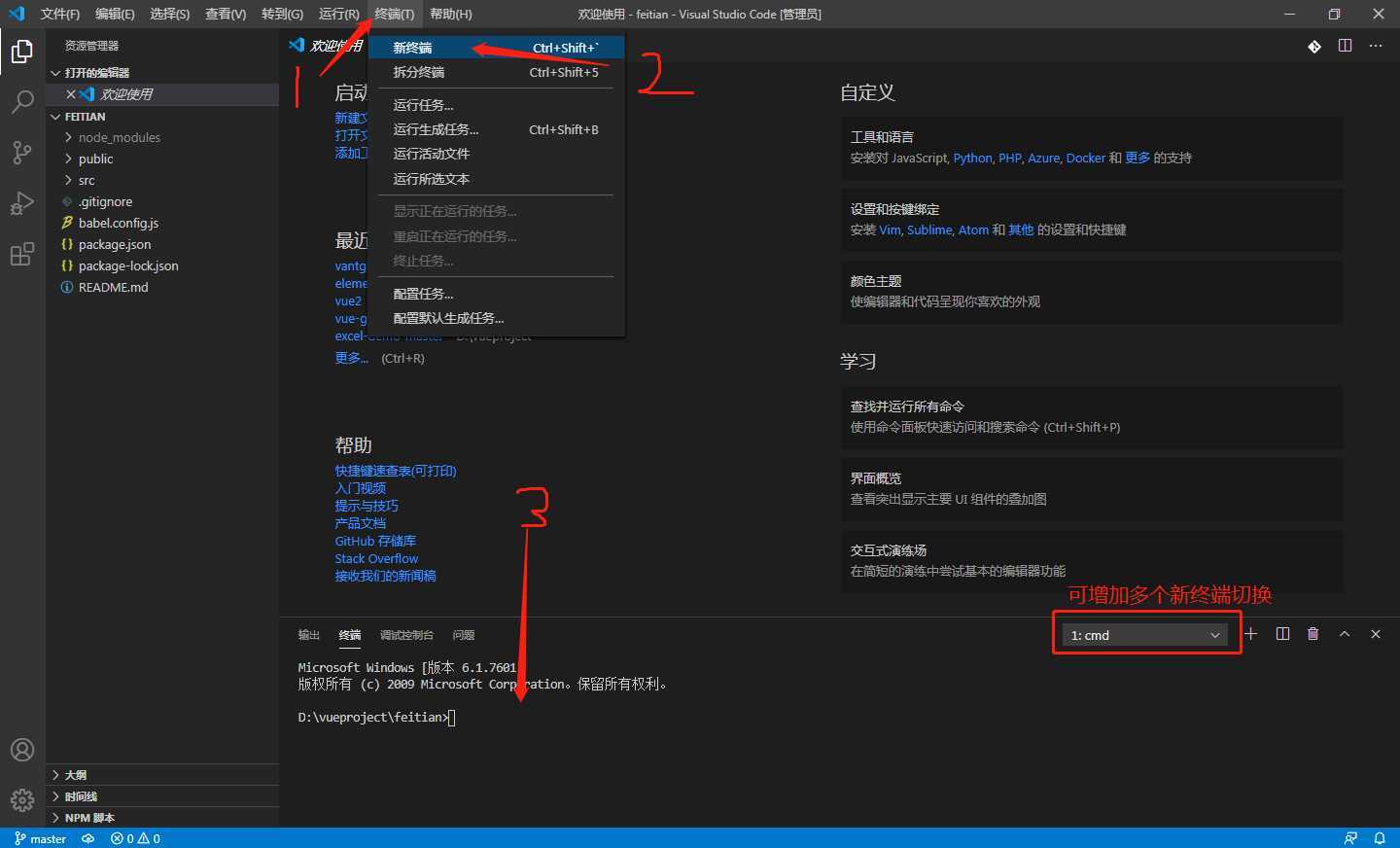The height and width of the screenshot is (848, 1400).
Task: Open the 入门视频 help link
Action: pyautogui.click(x=361, y=488)
